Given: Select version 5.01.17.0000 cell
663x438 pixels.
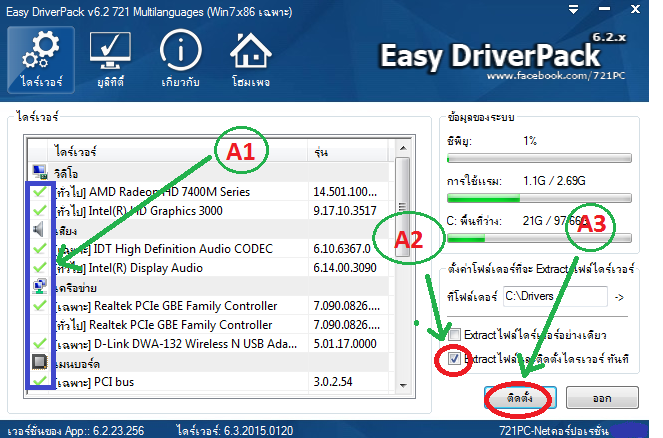Looking at the screenshot, I should pos(345,343).
